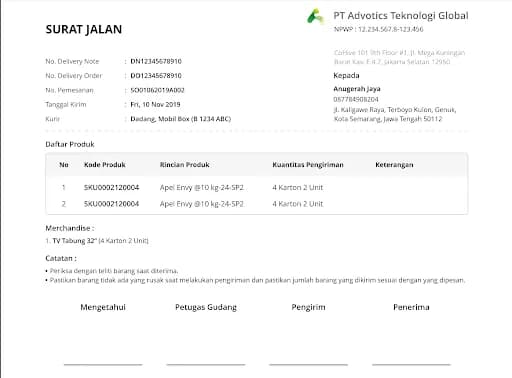The width and height of the screenshot is (512, 378).
Task: Select SKU0002120004 in row 1
Action: point(111,188)
